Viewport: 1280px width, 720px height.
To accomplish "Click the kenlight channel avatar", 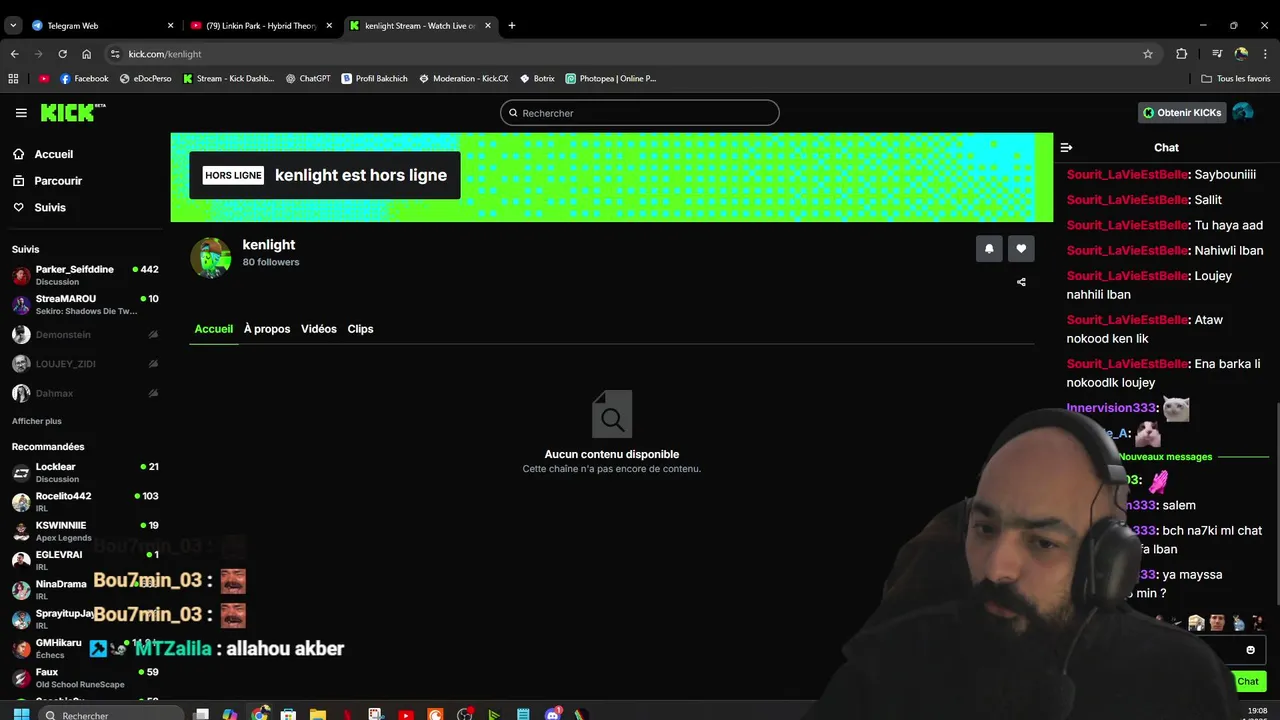I will coord(211,257).
